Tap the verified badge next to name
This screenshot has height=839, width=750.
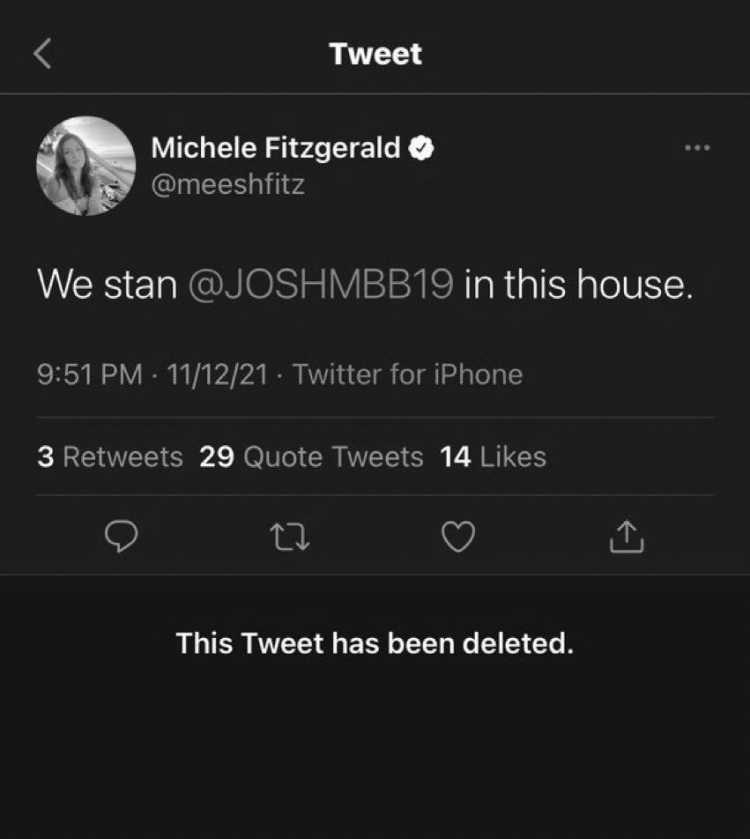[x=421, y=148]
